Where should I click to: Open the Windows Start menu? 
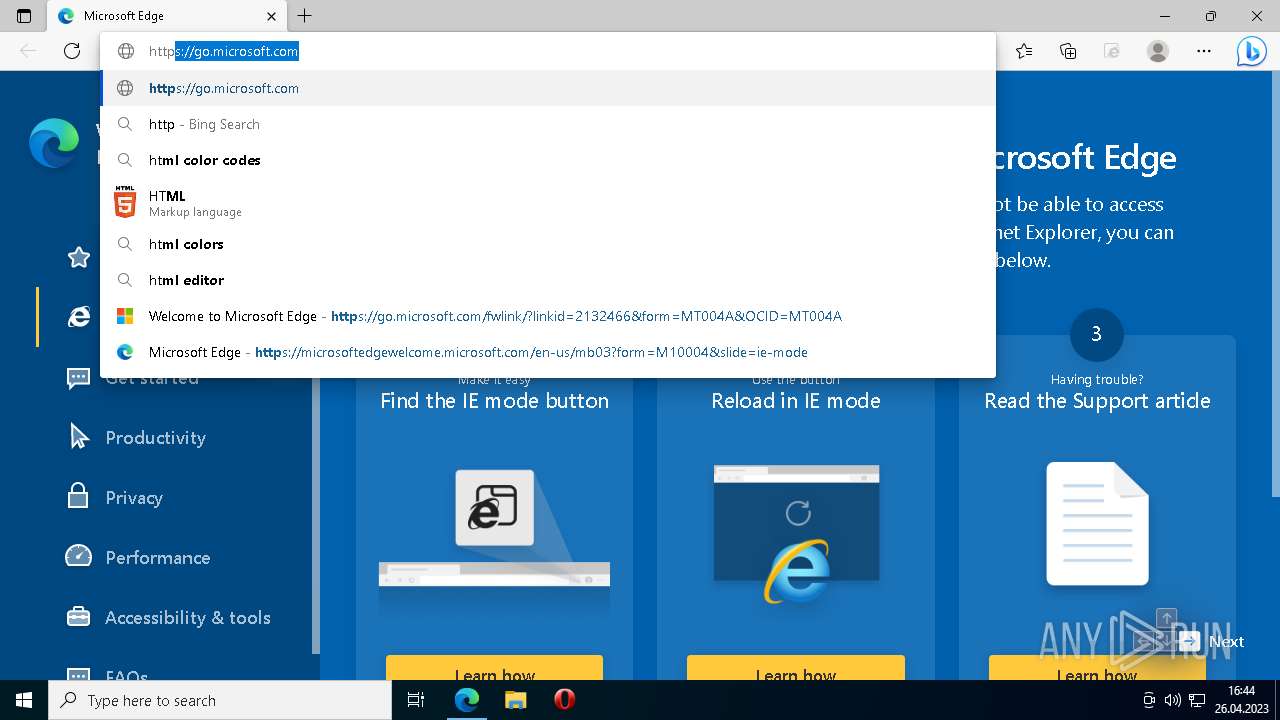point(24,700)
